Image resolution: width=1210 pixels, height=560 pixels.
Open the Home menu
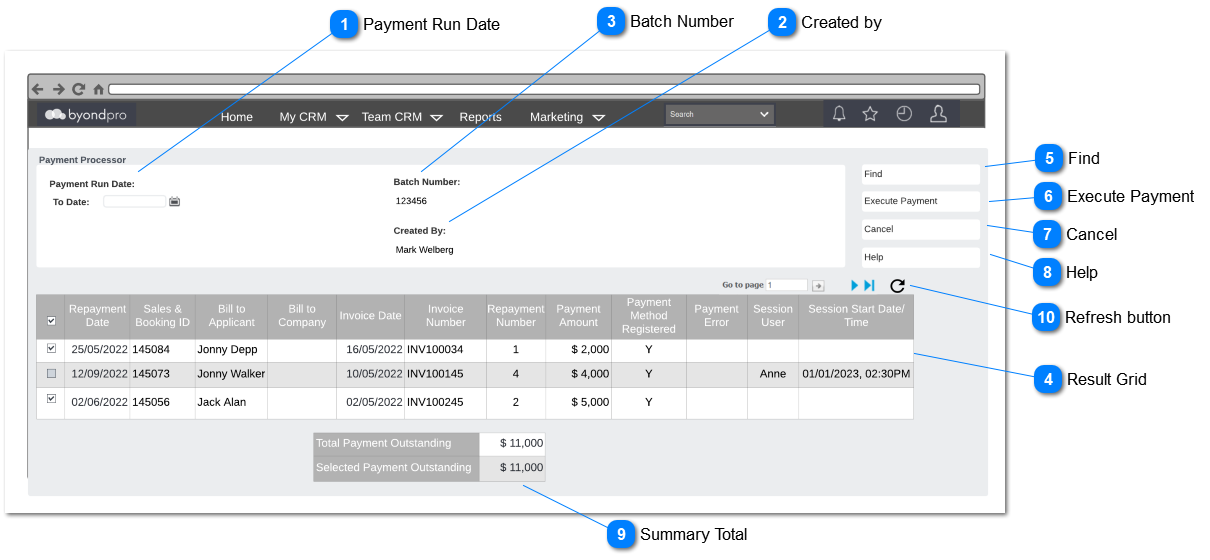[x=237, y=117]
